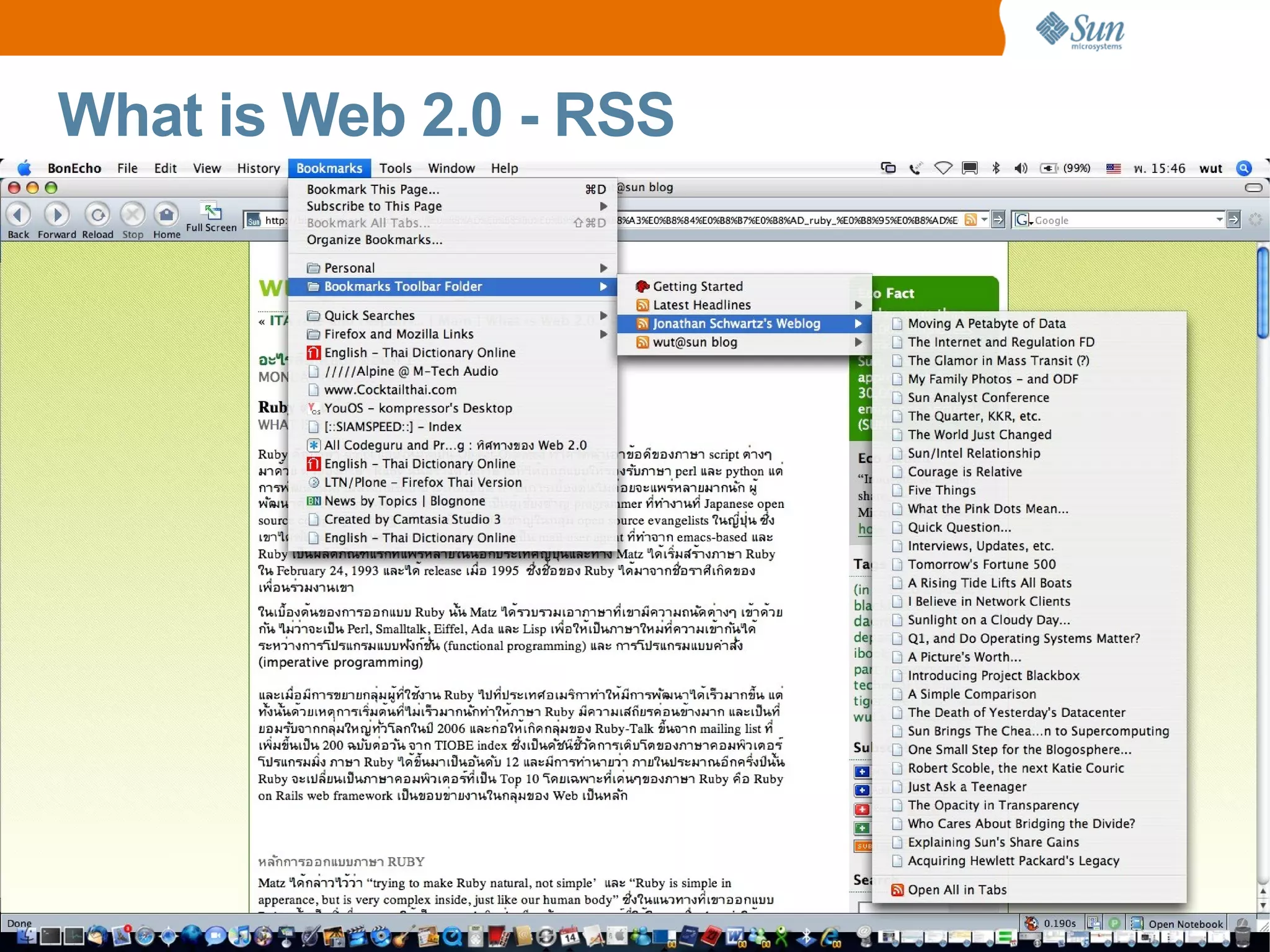Image resolution: width=1270 pixels, height=952 pixels.
Task: Open the Apple menu
Action: pyautogui.click(x=24, y=168)
